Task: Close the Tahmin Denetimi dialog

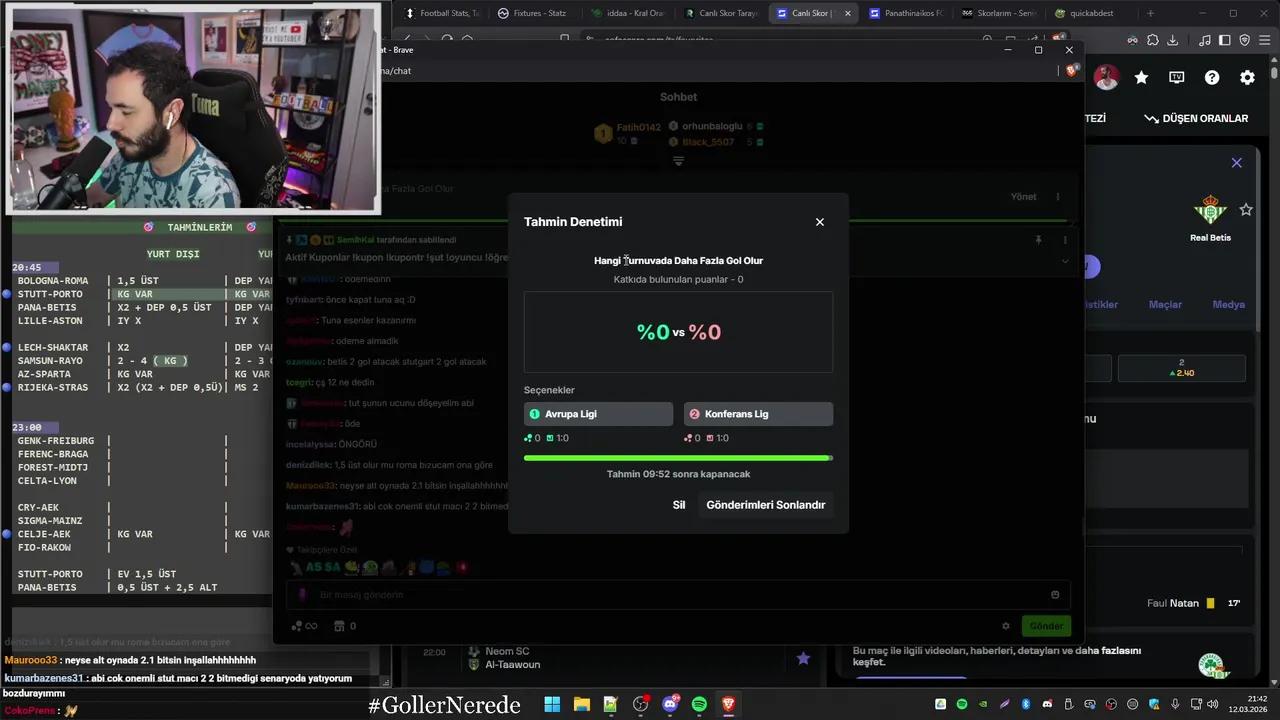Action: pyautogui.click(x=820, y=222)
